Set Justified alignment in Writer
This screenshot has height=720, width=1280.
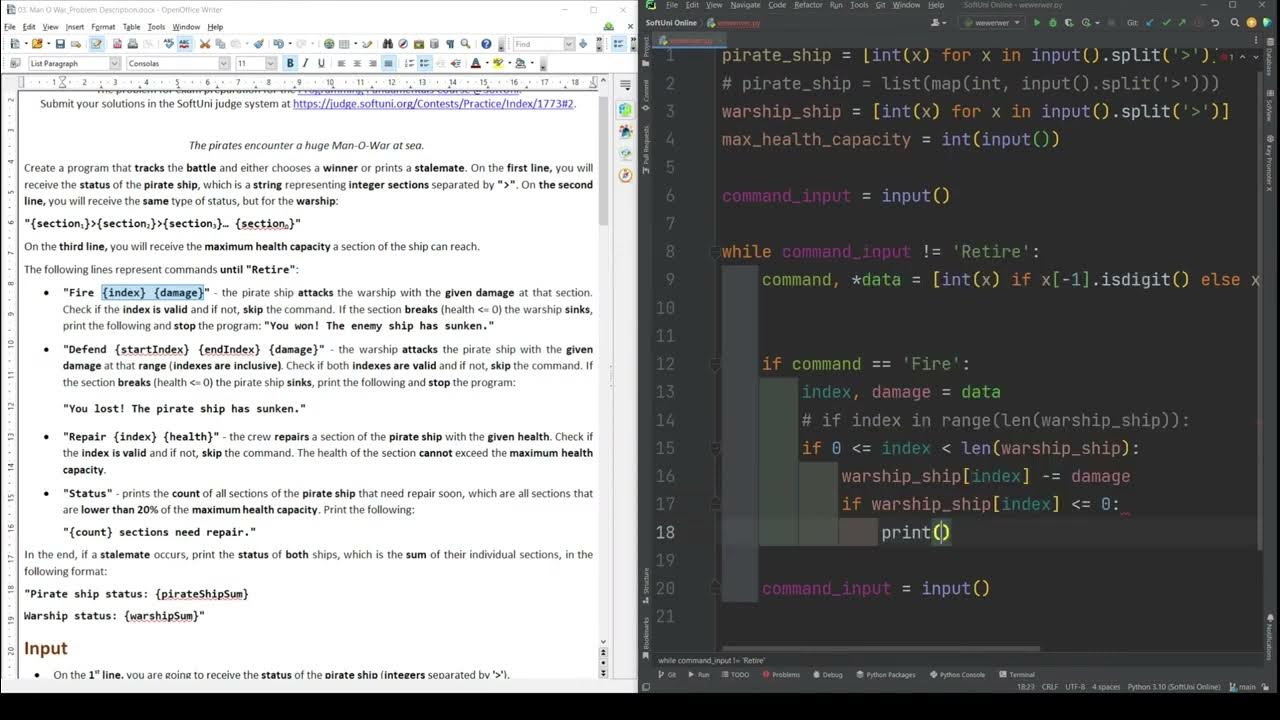pyautogui.click(x=389, y=63)
